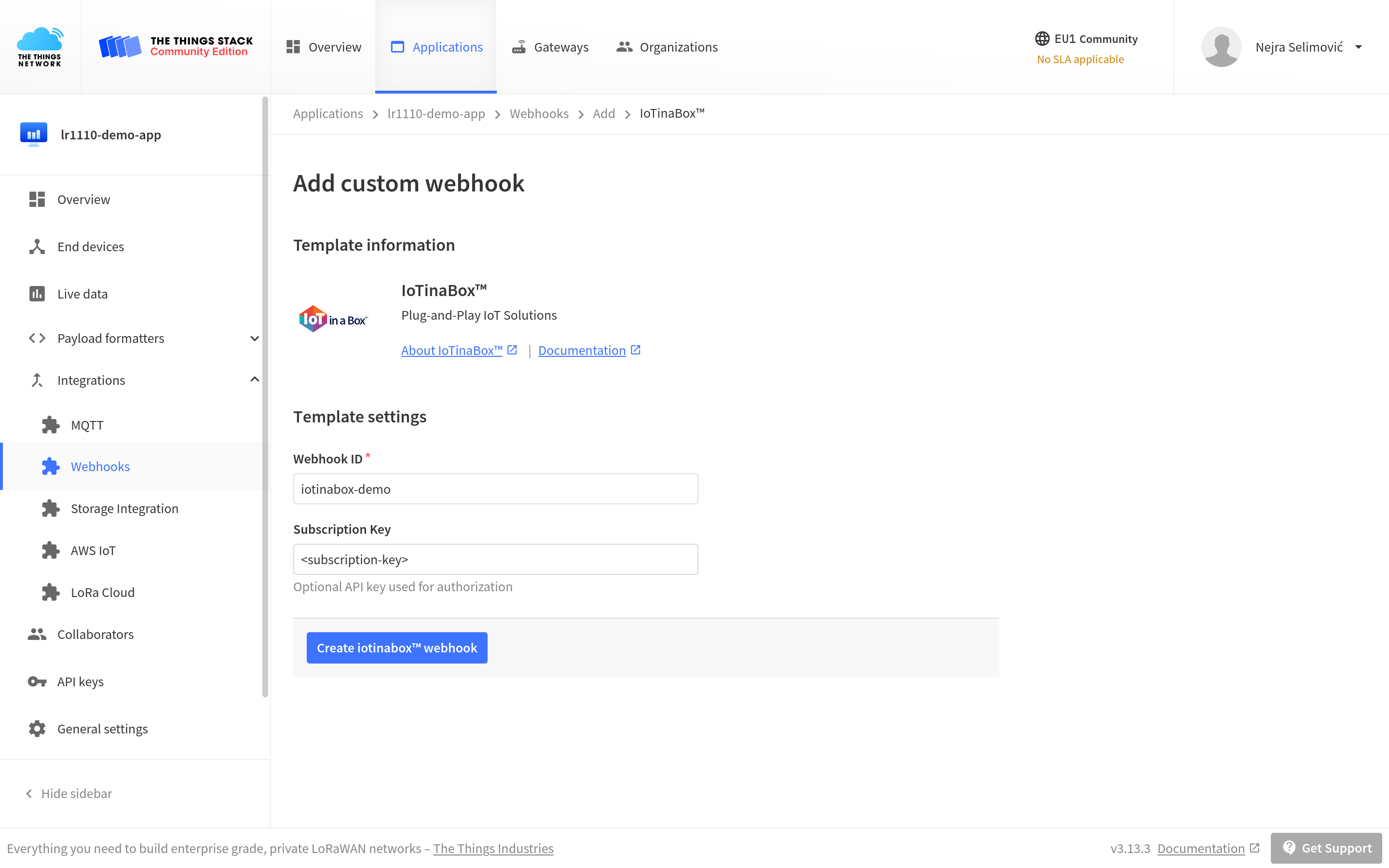Click the Subscription Key input field

pyautogui.click(x=495, y=559)
